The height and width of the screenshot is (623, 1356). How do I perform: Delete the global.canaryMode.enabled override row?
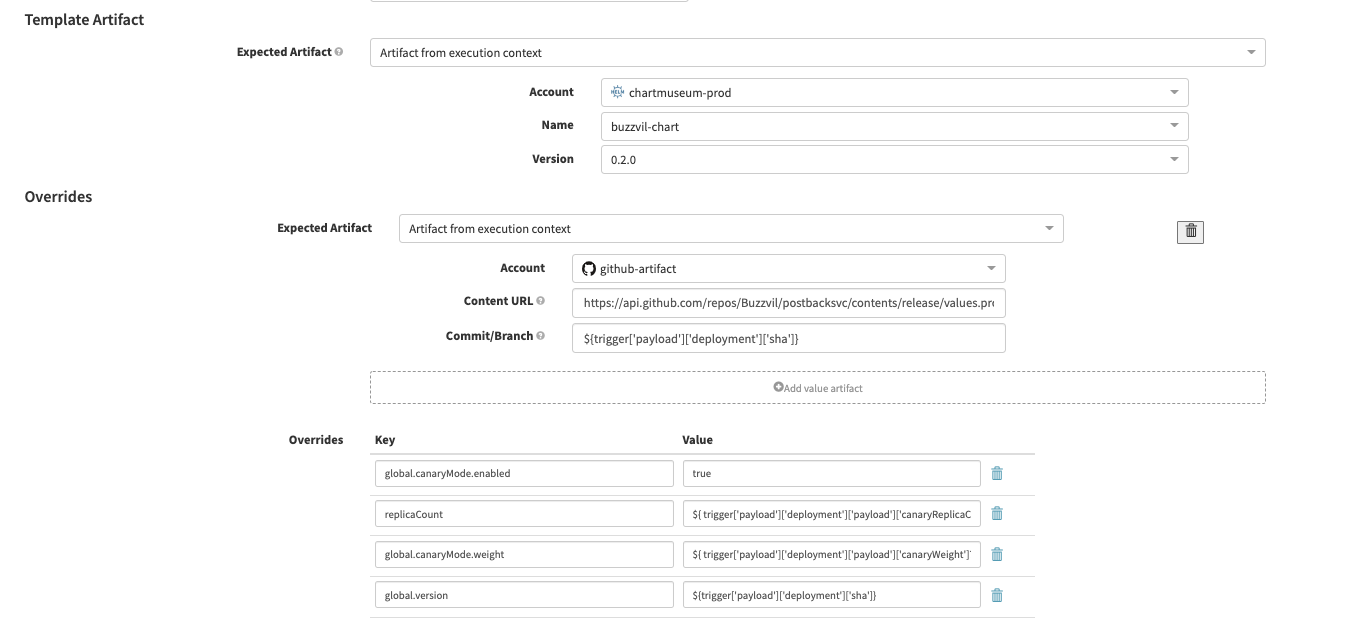[x=996, y=473]
